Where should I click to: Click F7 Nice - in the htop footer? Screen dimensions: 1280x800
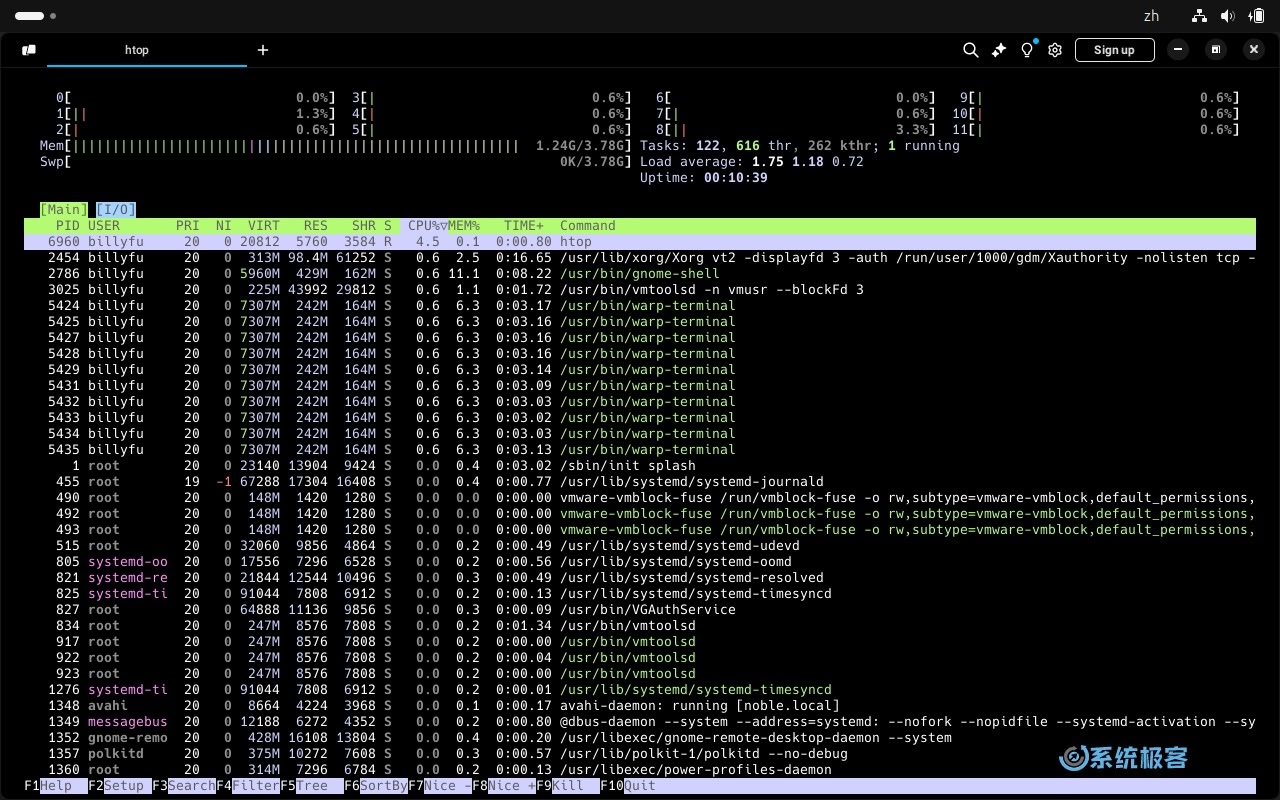[440, 786]
